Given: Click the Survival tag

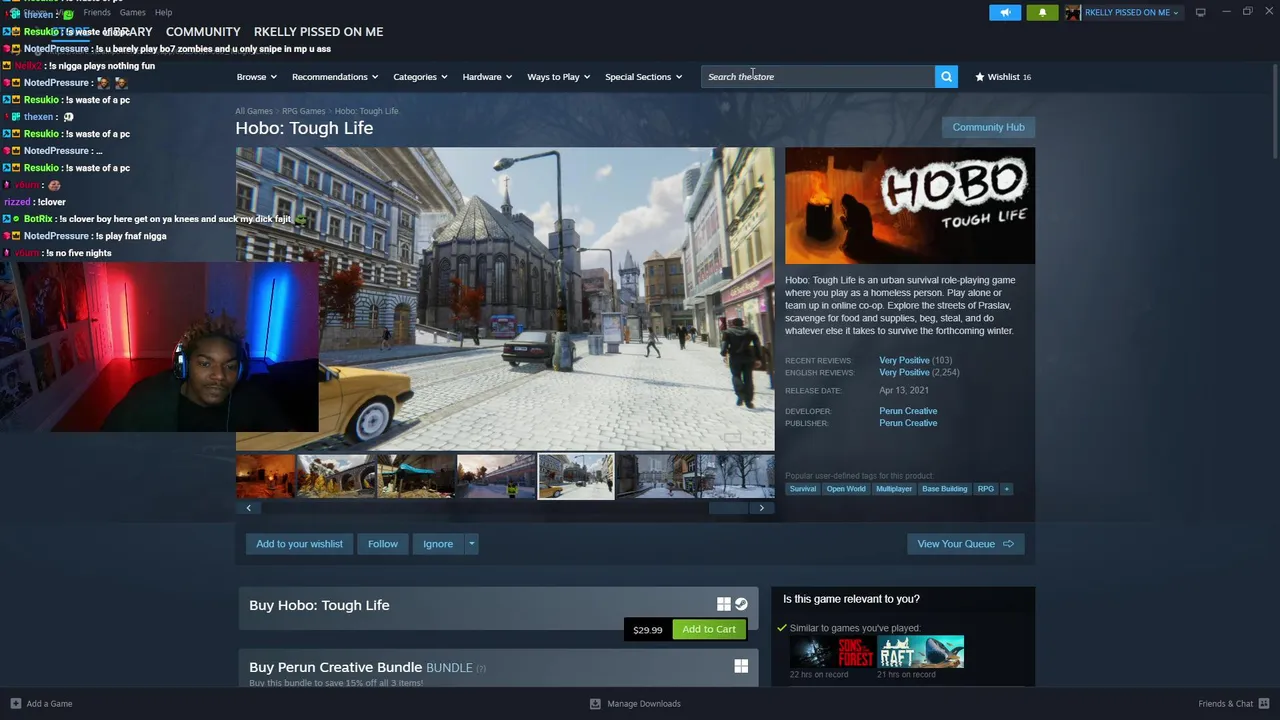Looking at the screenshot, I should click(x=803, y=489).
